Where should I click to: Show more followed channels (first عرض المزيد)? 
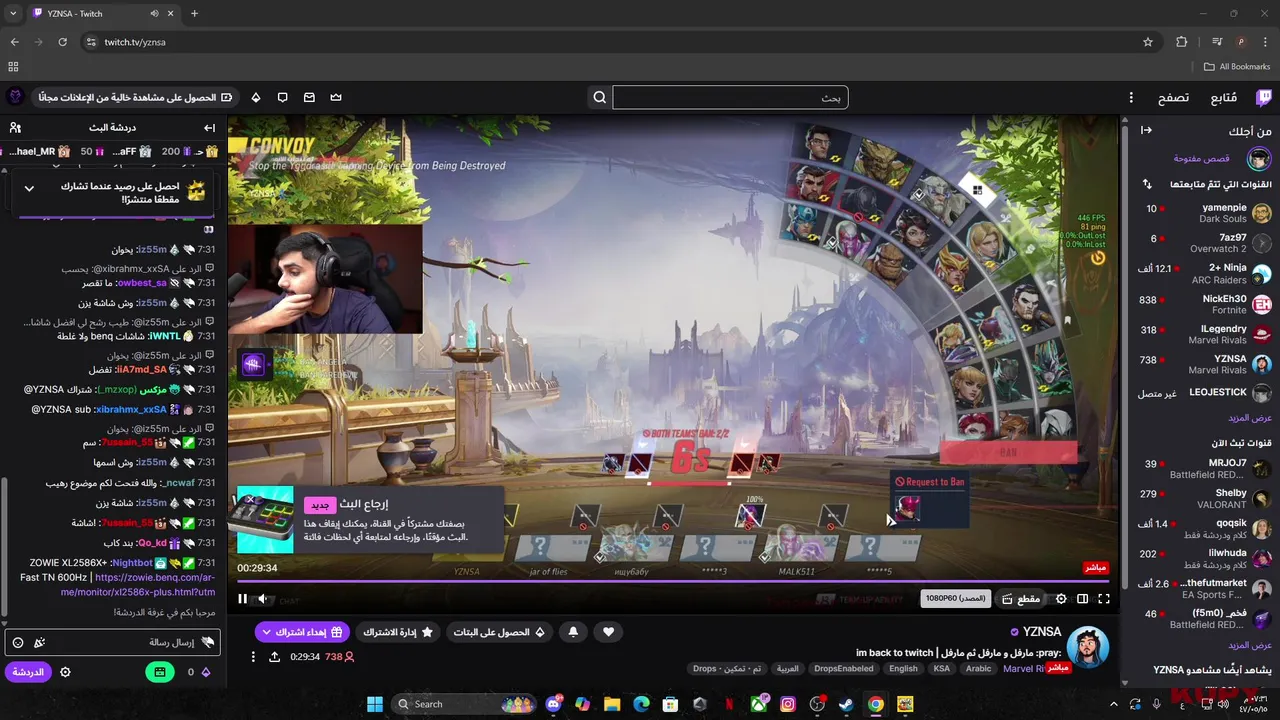coord(1250,418)
